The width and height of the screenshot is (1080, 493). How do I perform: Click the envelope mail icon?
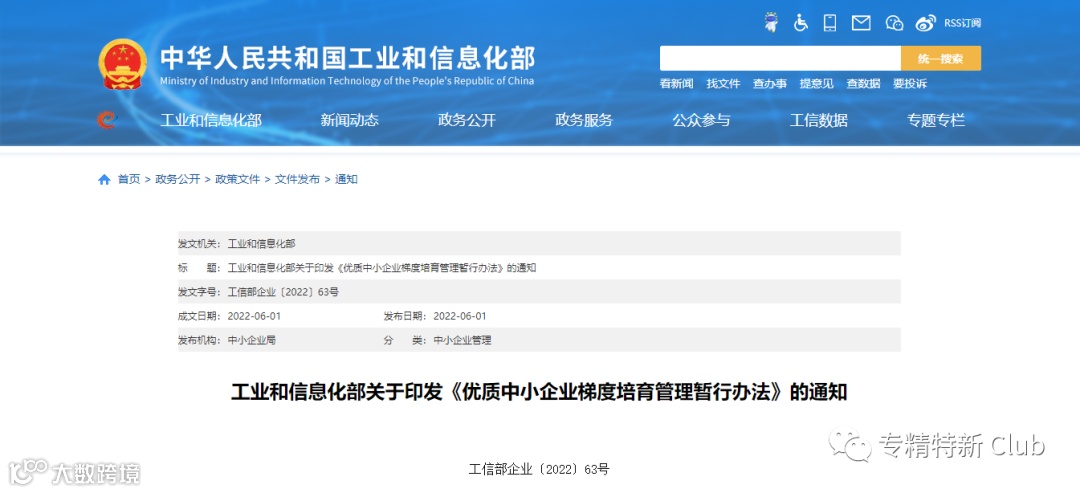pos(861,23)
